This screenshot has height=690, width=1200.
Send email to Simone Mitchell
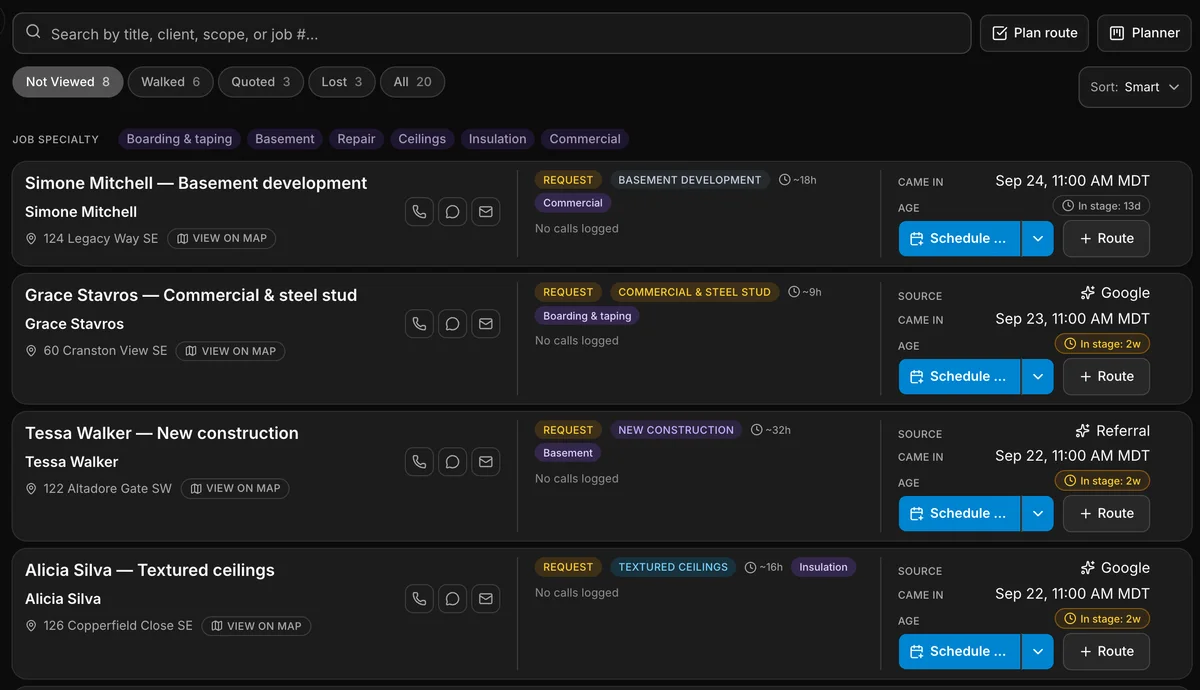(485, 212)
